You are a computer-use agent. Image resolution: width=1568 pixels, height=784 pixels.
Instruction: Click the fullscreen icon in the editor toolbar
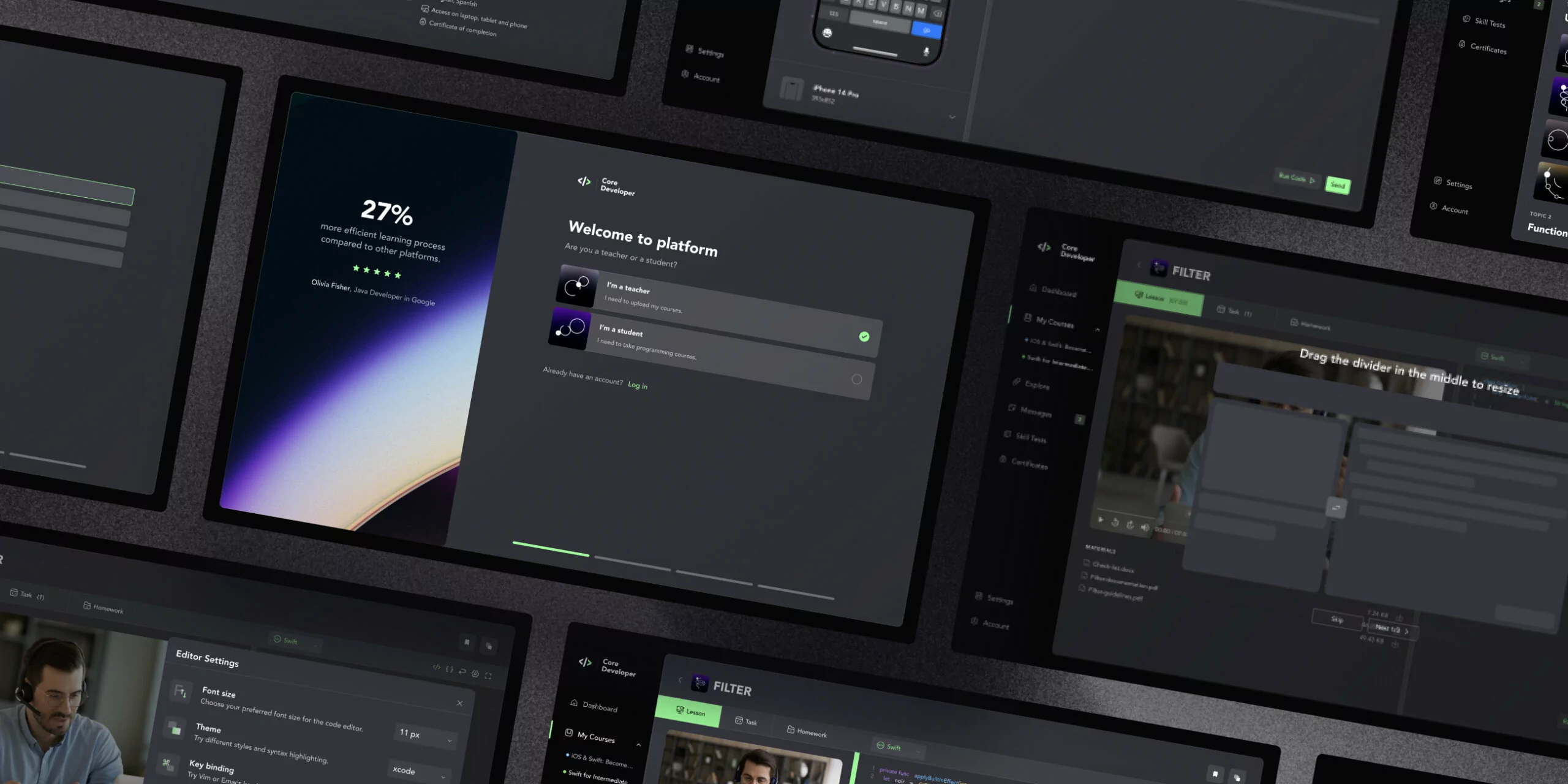[488, 676]
